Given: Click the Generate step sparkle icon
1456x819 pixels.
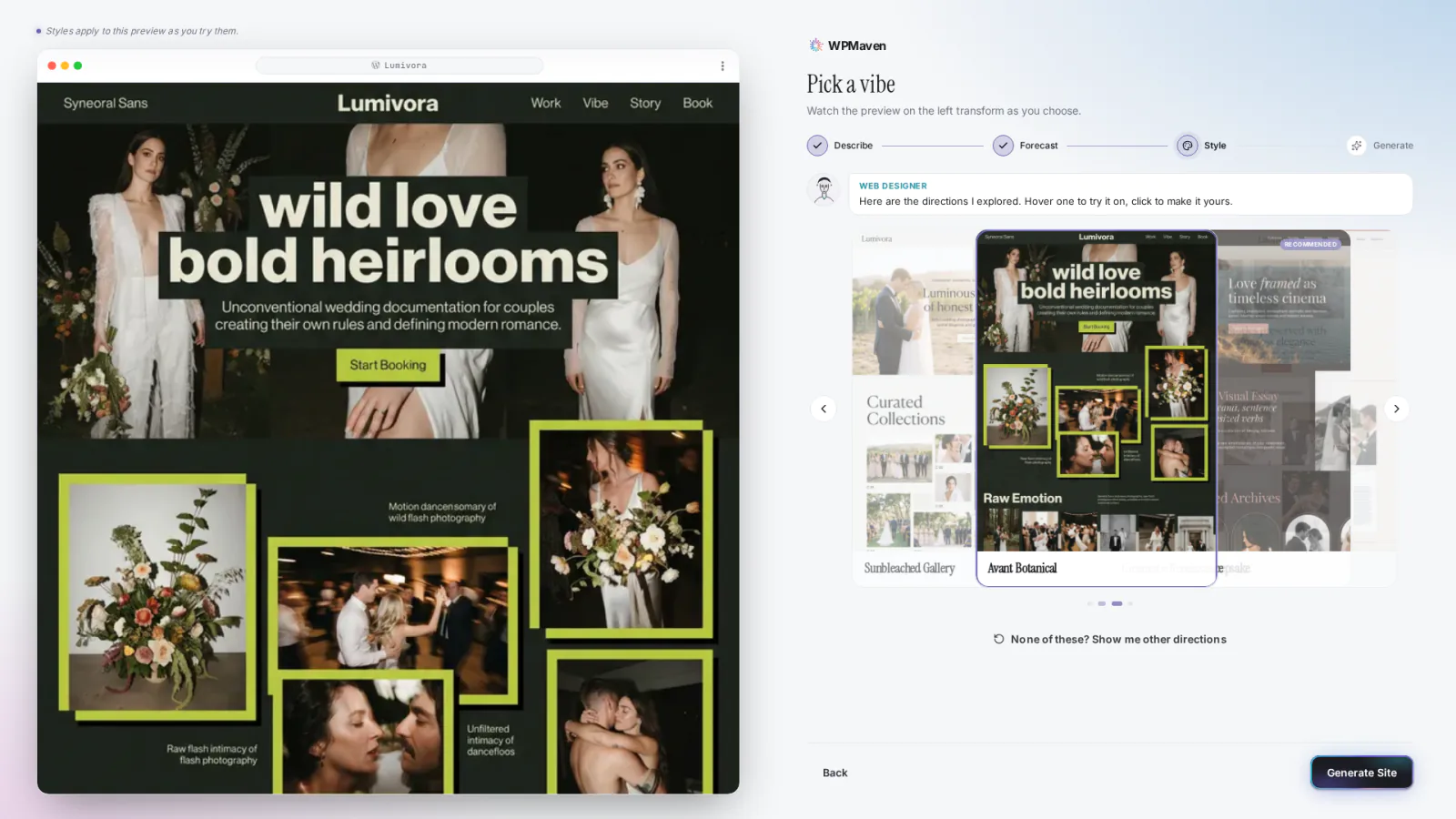Looking at the screenshot, I should [x=1357, y=146].
